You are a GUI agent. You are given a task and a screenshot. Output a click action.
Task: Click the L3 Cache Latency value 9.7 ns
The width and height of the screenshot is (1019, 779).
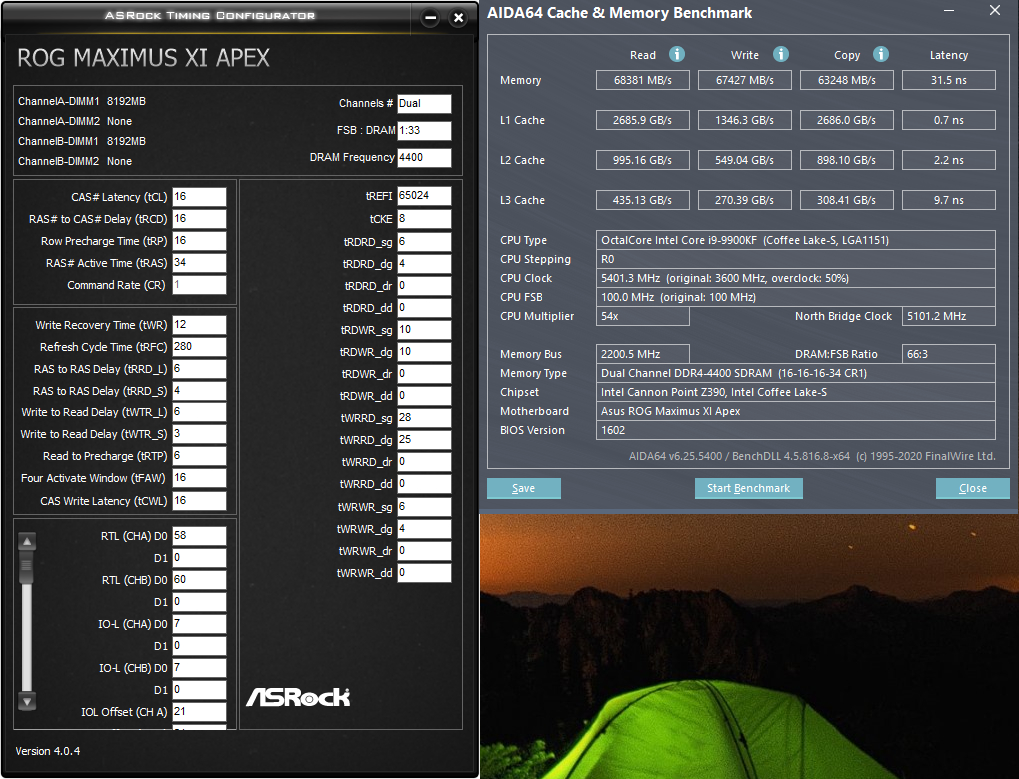tap(948, 200)
